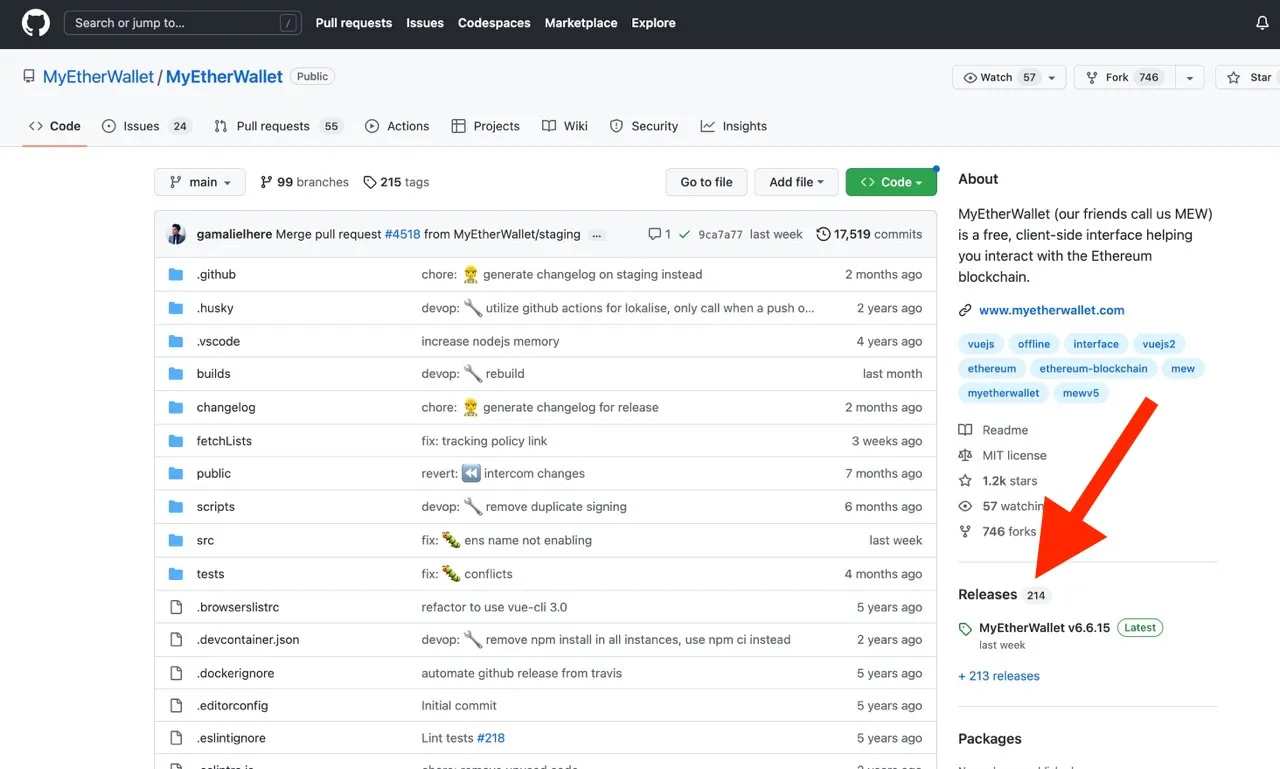Open the main branch dropdown
The width and height of the screenshot is (1280, 769).
200,182
